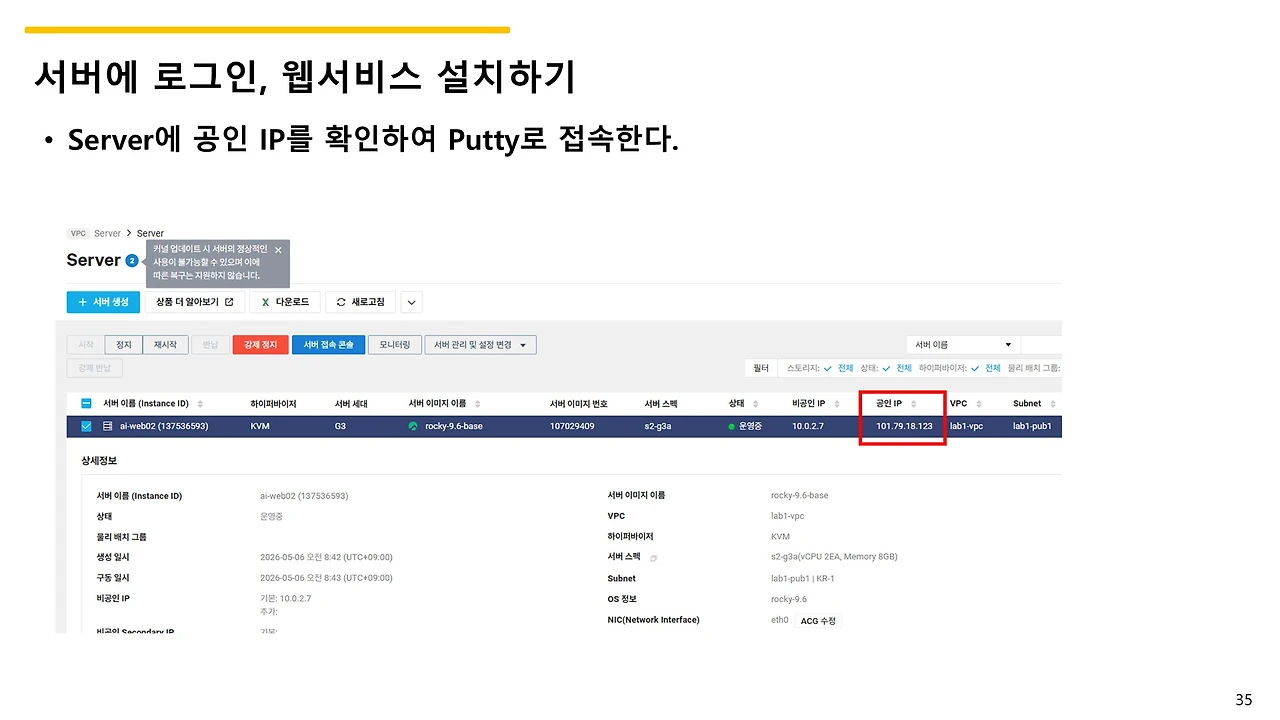Click the 다운로드 Excel button

point(285,302)
